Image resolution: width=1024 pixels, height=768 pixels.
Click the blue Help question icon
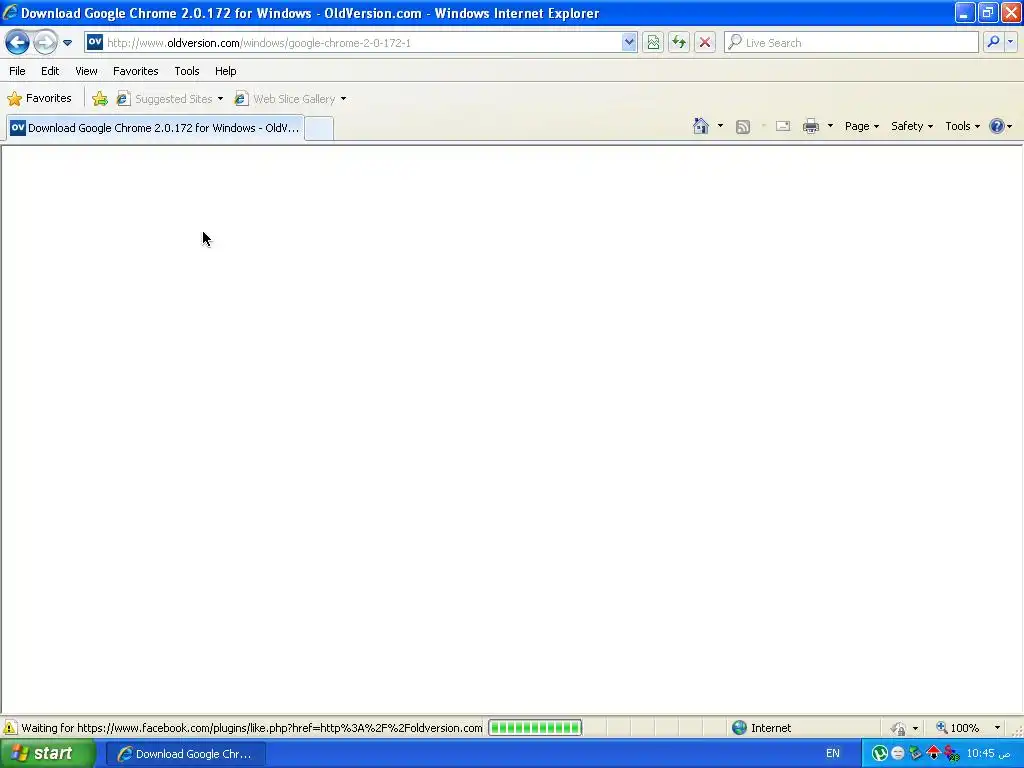click(x=997, y=126)
